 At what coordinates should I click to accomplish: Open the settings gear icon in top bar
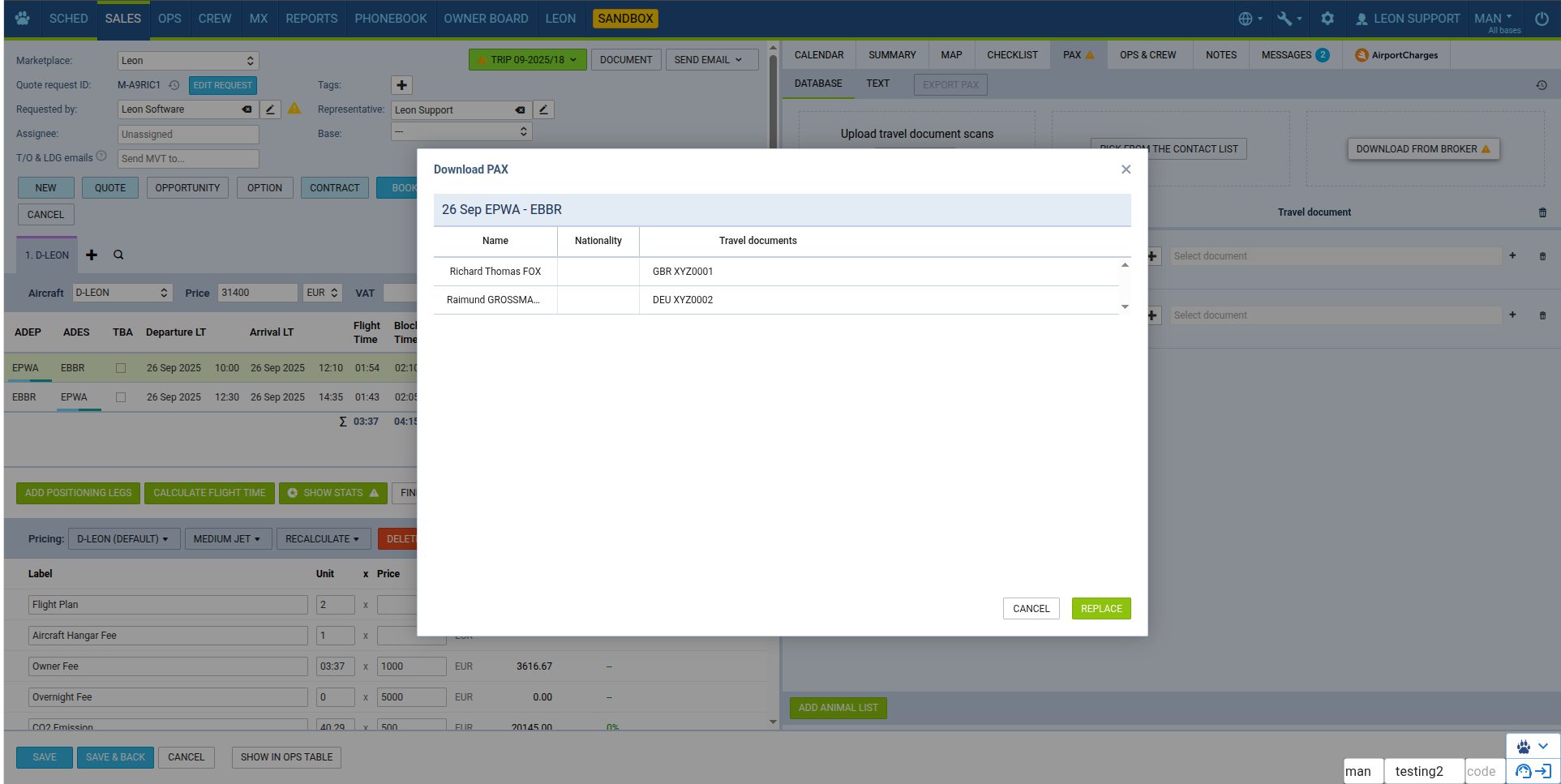(x=1327, y=18)
